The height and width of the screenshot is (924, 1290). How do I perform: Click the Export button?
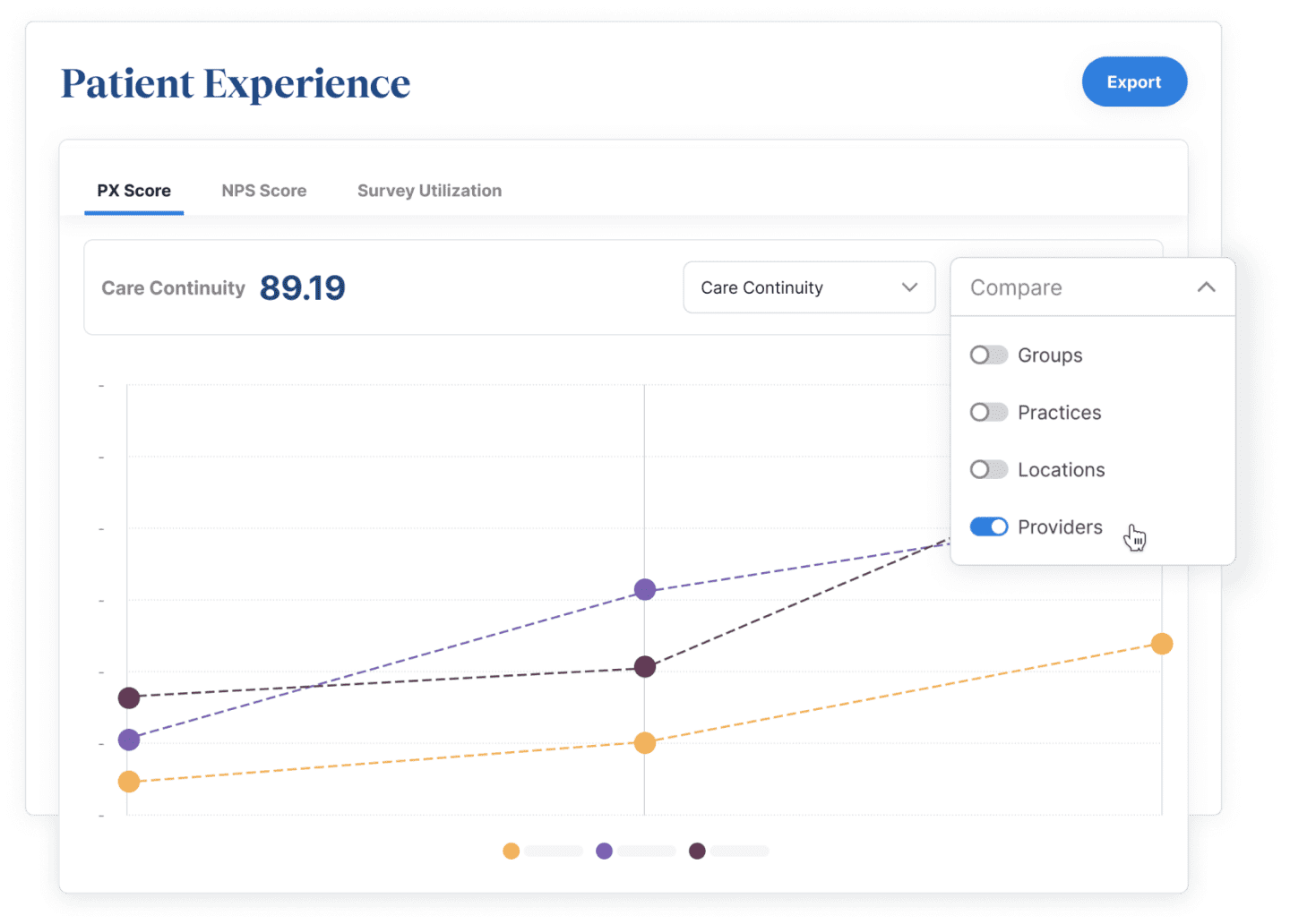click(x=1133, y=82)
